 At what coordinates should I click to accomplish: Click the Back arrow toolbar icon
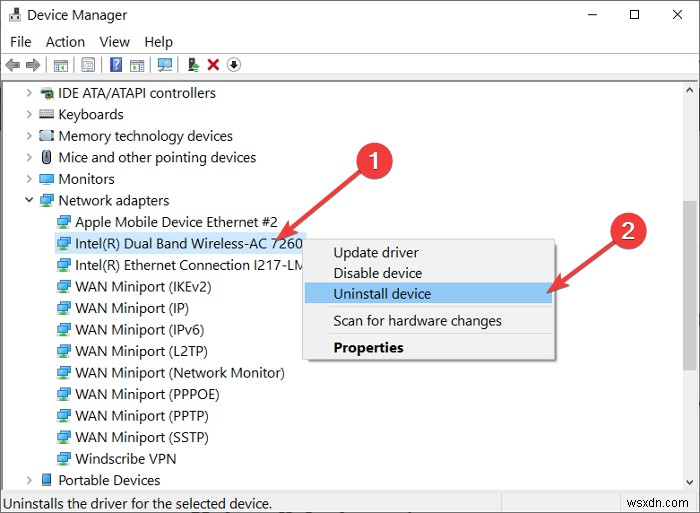(12, 65)
